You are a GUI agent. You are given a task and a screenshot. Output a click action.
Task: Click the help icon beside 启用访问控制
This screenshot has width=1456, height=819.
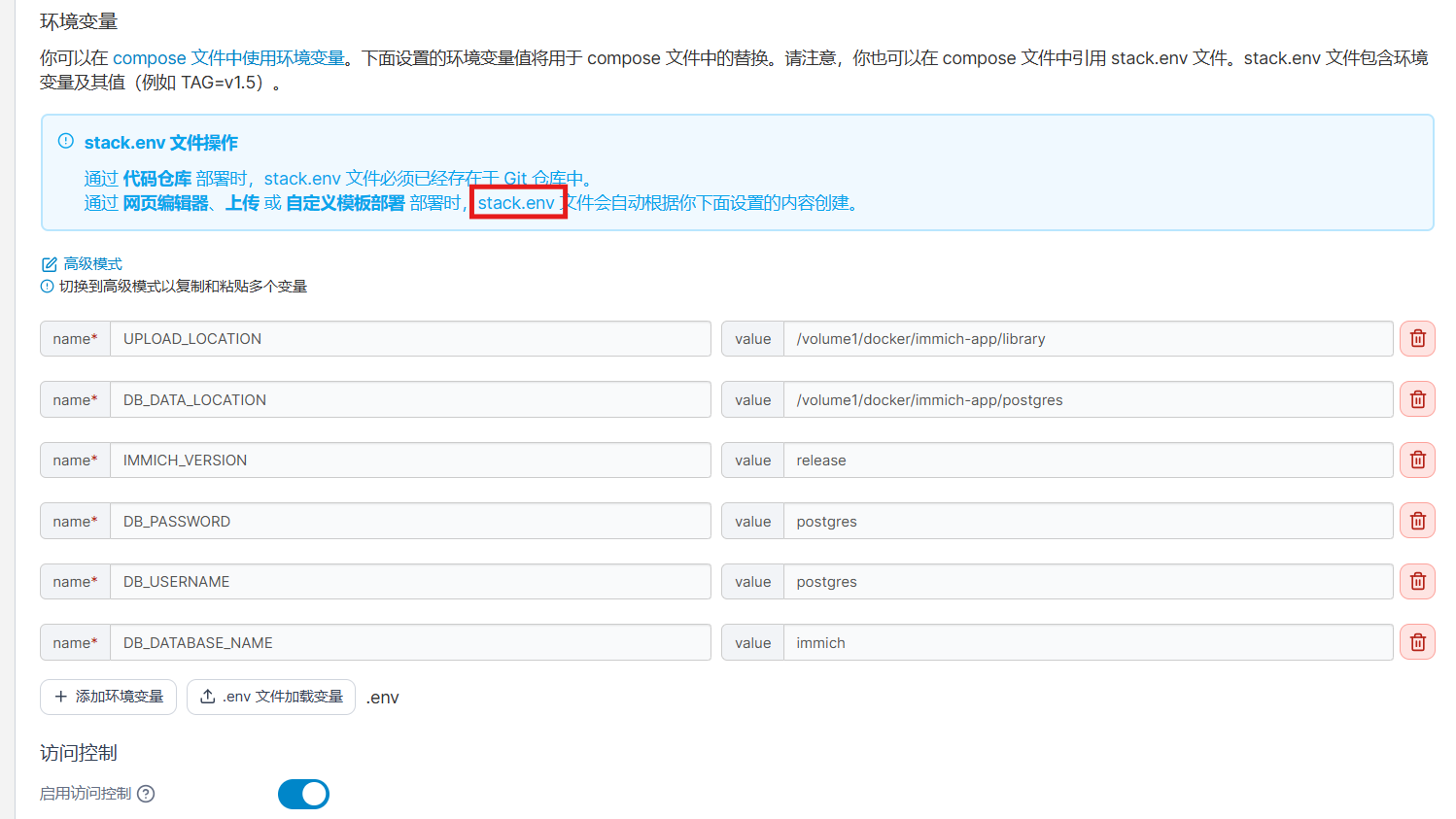(146, 794)
